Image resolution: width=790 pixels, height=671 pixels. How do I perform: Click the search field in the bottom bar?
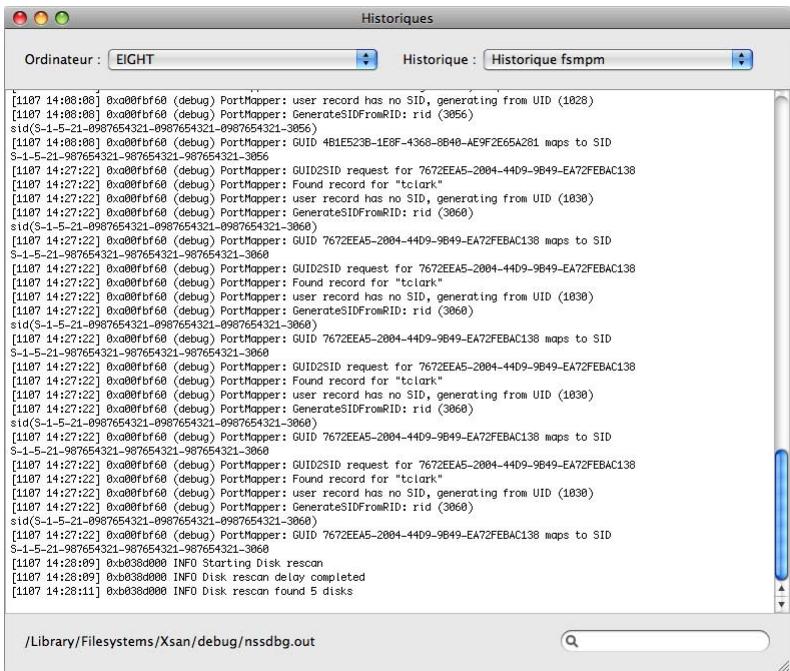[665, 641]
